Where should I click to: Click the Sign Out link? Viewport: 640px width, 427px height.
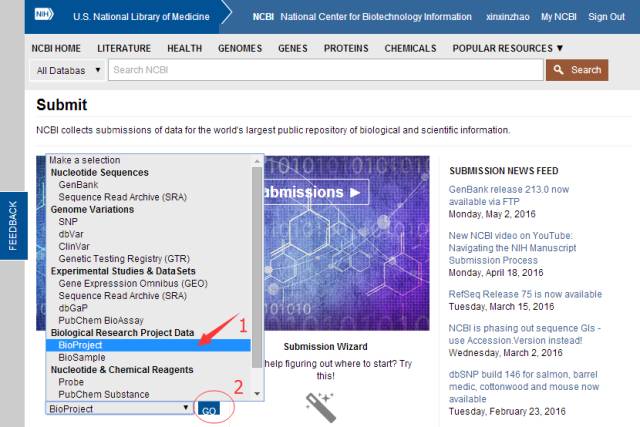[606, 17]
